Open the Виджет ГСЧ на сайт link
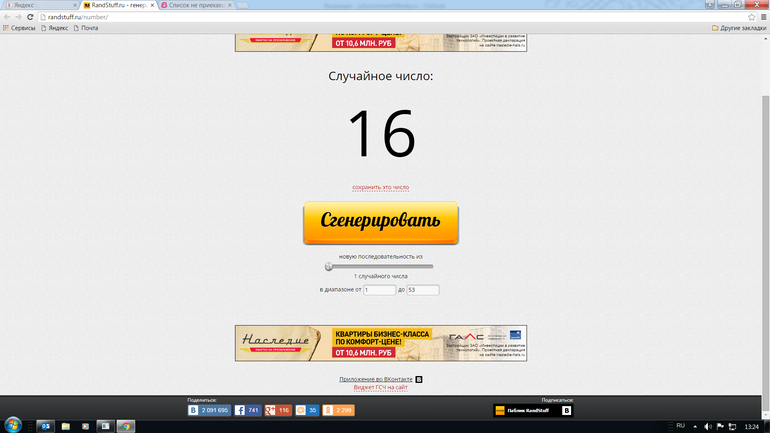 (381, 387)
